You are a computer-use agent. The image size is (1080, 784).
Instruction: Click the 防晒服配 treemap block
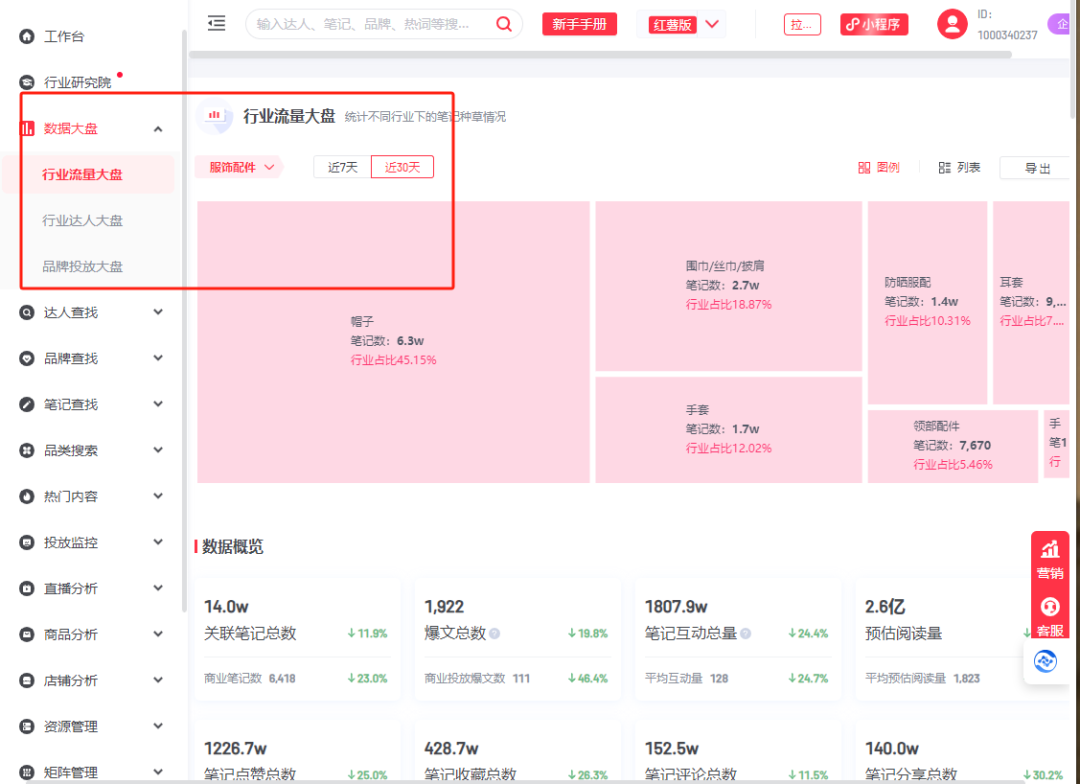[927, 302]
